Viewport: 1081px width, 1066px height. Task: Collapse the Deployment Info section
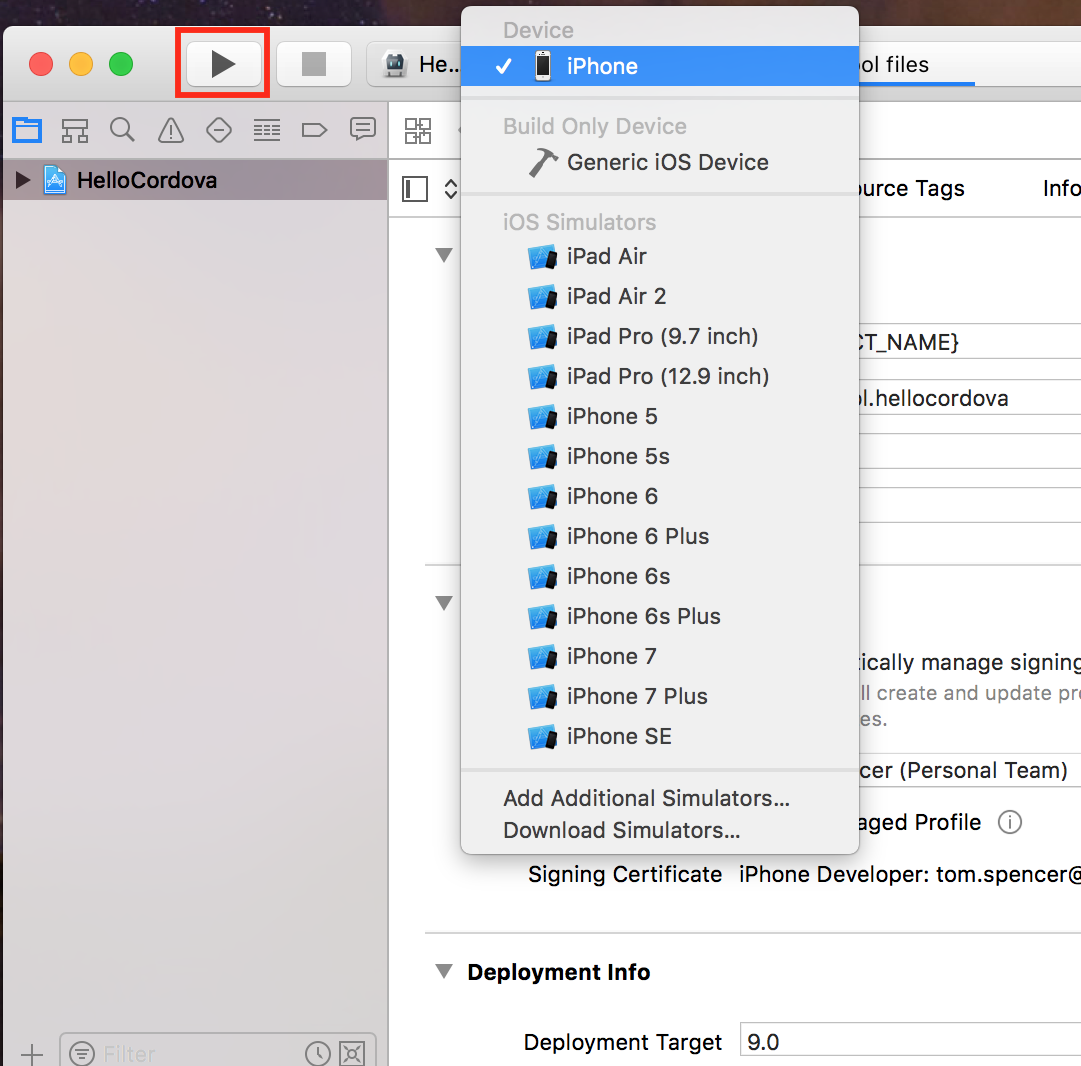[x=443, y=971]
